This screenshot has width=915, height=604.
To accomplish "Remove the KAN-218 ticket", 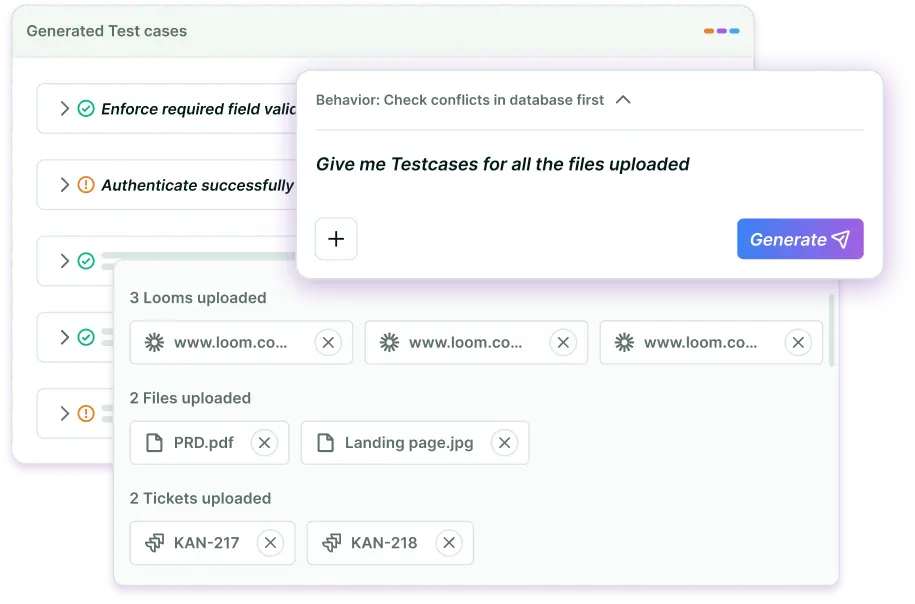I will pos(448,542).
